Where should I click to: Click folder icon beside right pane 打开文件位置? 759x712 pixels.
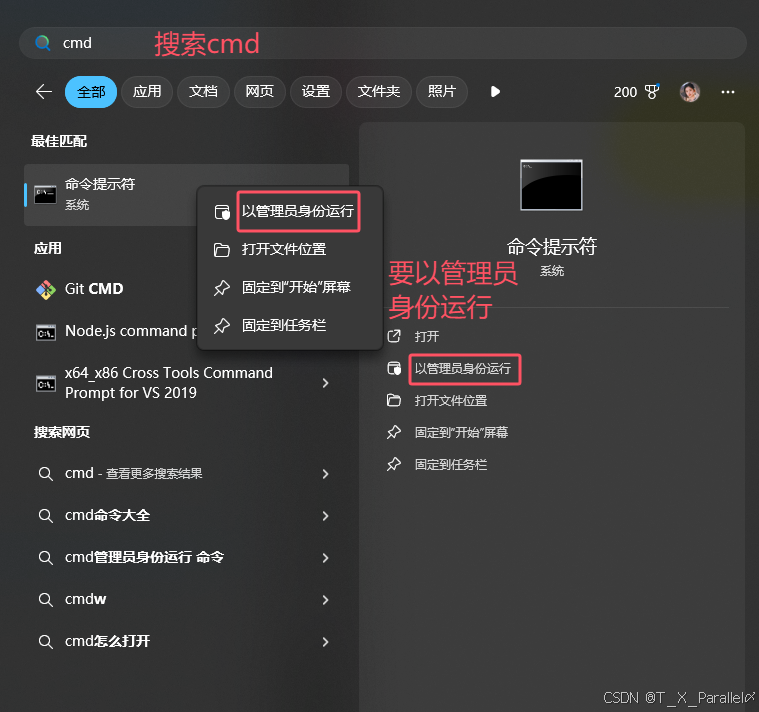tap(394, 400)
